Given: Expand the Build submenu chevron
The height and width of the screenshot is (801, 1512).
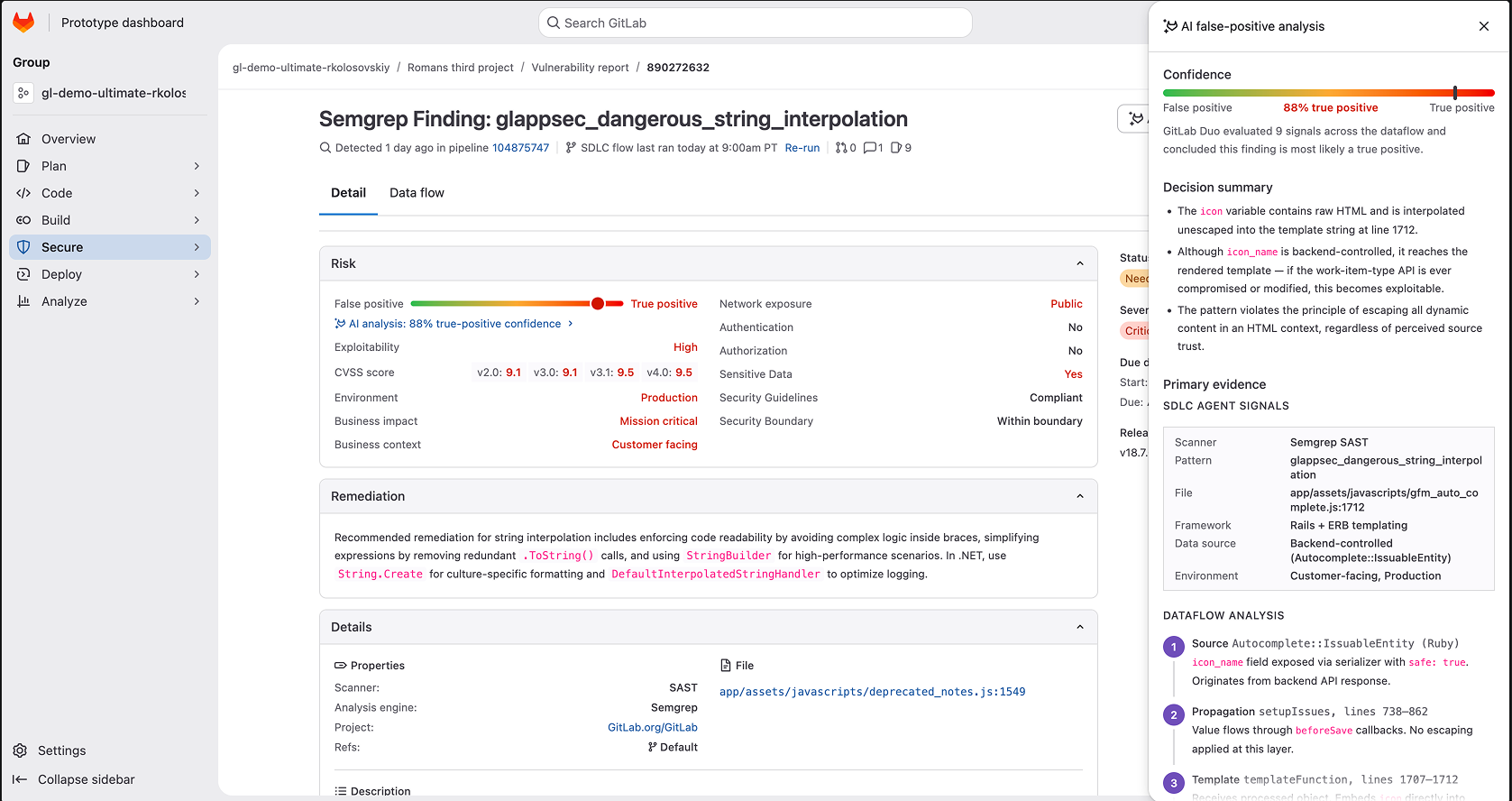Looking at the screenshot, I should pos(197,220).
